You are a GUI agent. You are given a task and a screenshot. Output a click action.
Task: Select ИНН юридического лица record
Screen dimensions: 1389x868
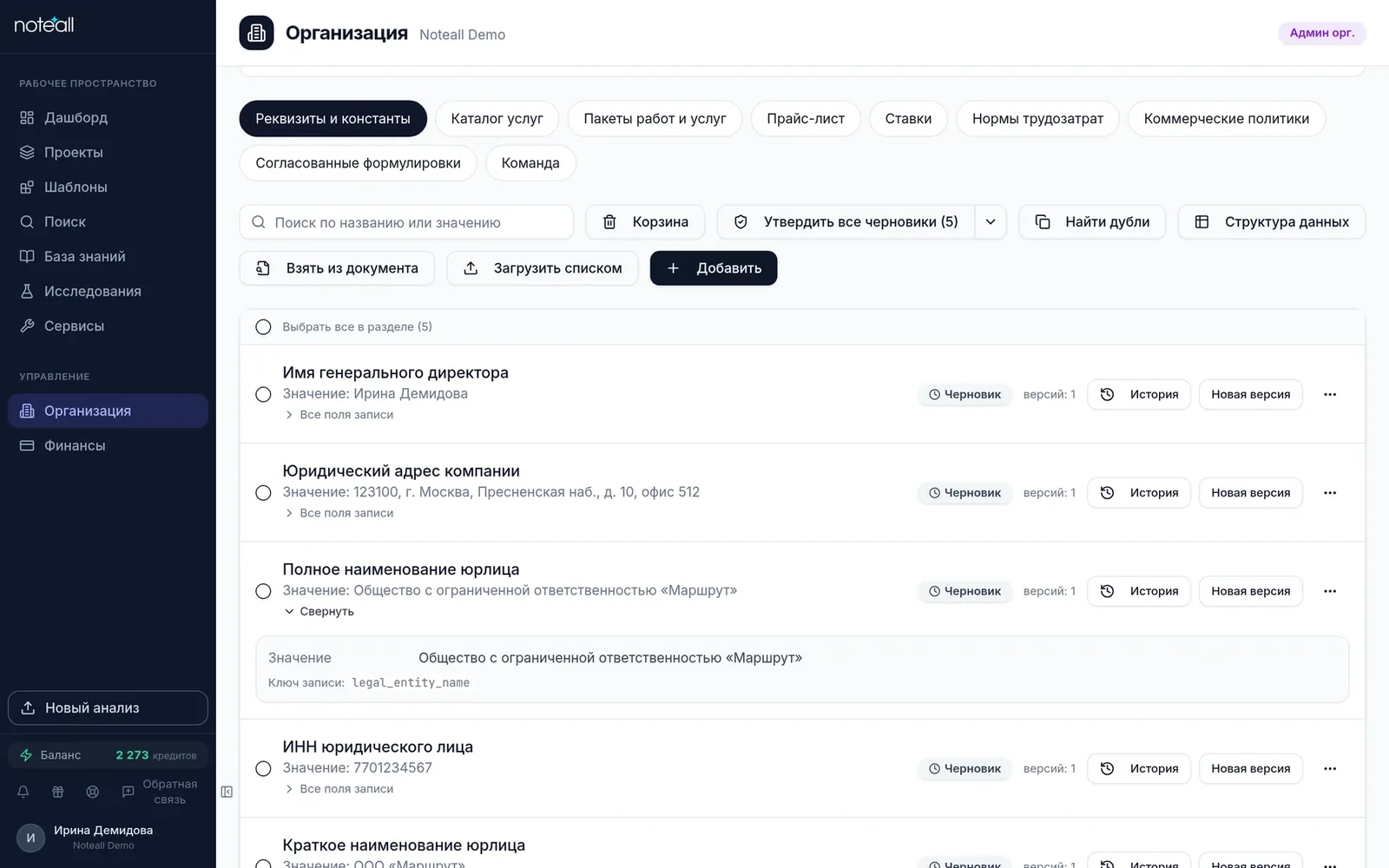263,769
